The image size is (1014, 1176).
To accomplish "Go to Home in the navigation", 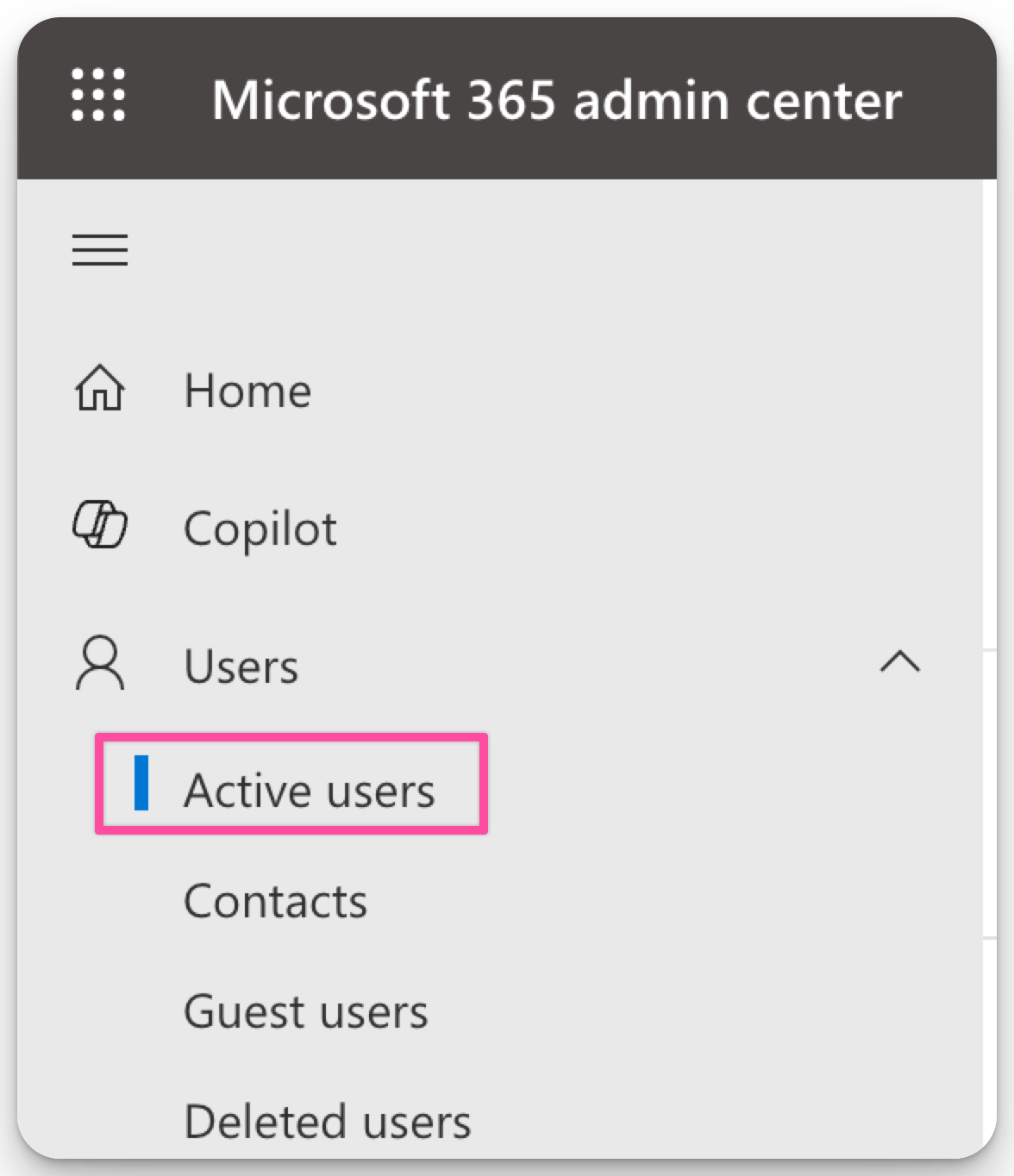I will coord(247,391).
